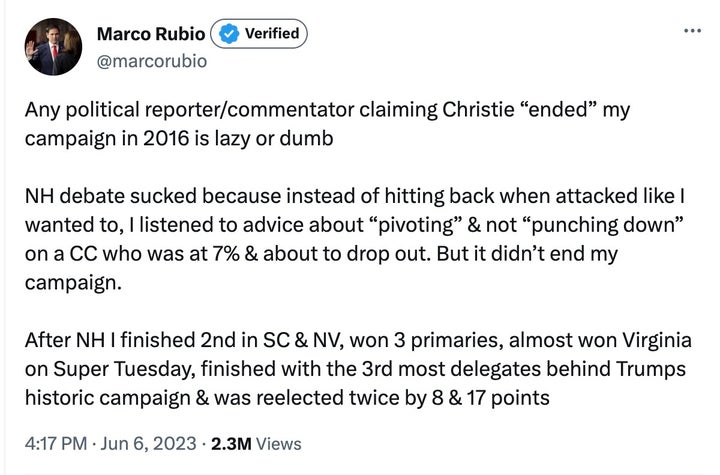Image resolution: width=720 pixels, height=475 pixels.
Task: Click the line starting "NH debate sucked"
Action: (354, 196)
